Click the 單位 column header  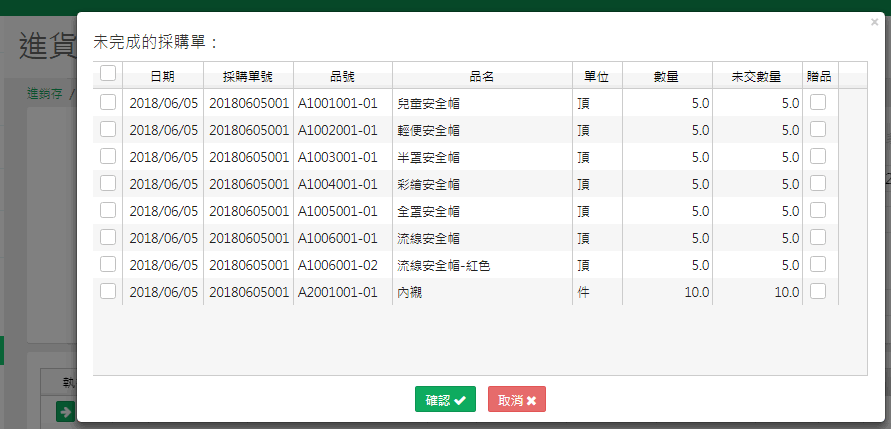(x=597, y=77)
